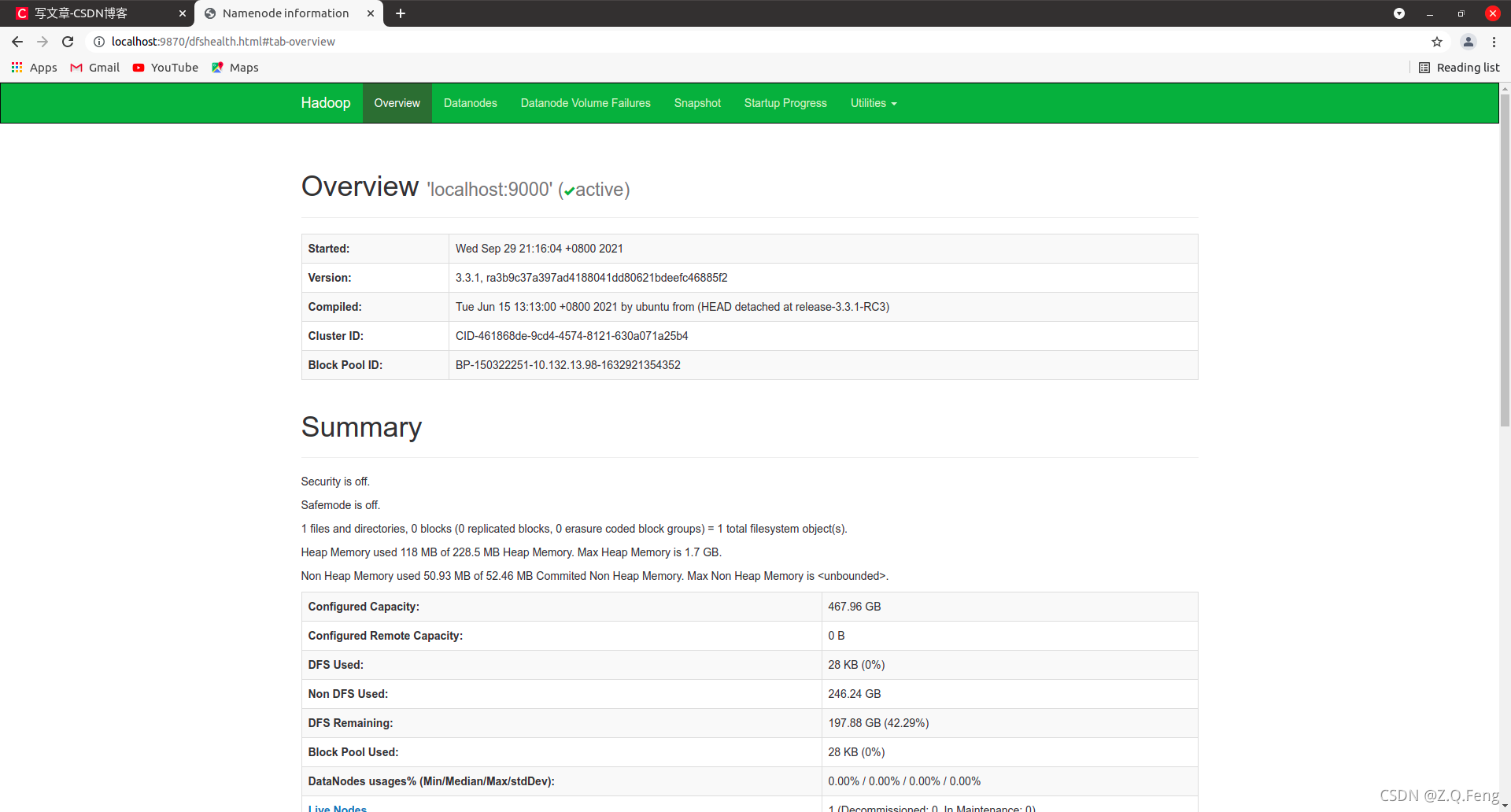Minimize the browser window
The height and width of the screenshot is (812, 1511).
pos(1430,13)
